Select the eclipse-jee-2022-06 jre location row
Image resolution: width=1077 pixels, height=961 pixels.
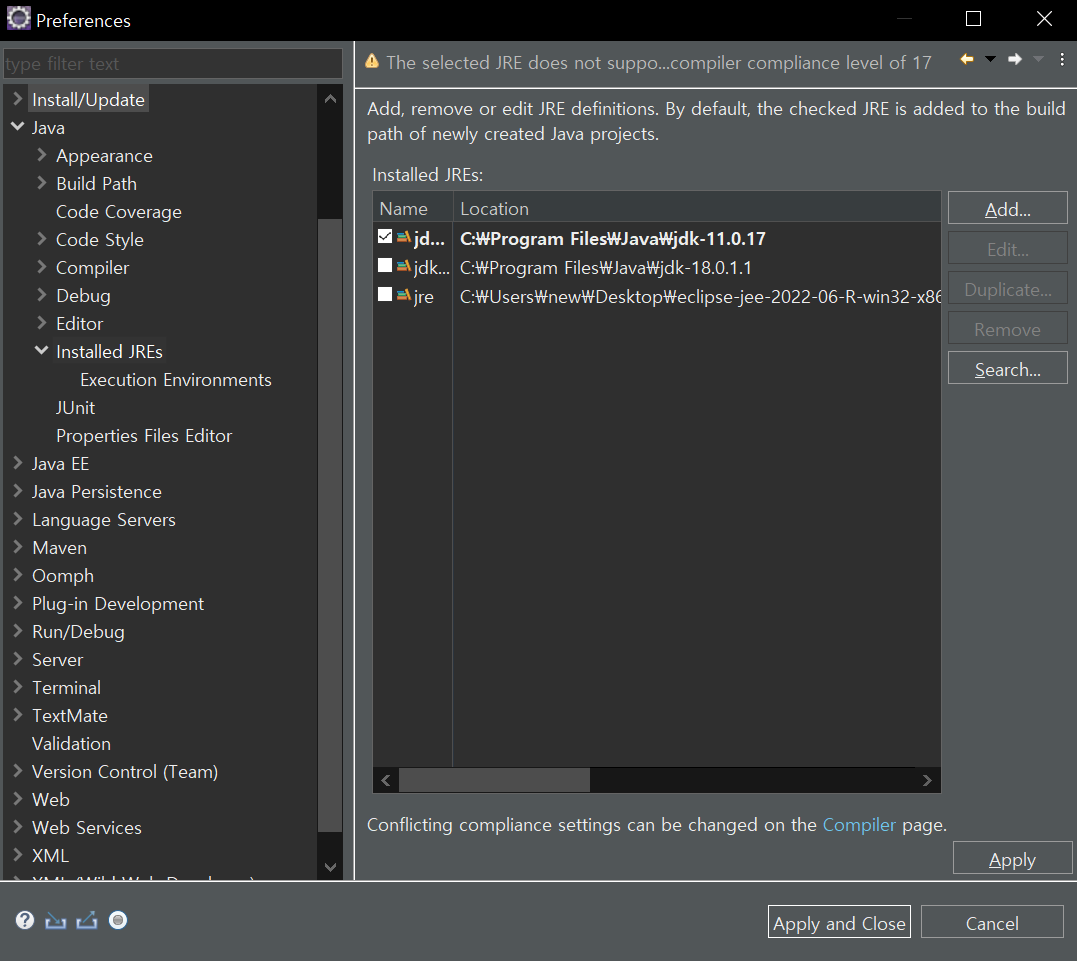[700, 297]
